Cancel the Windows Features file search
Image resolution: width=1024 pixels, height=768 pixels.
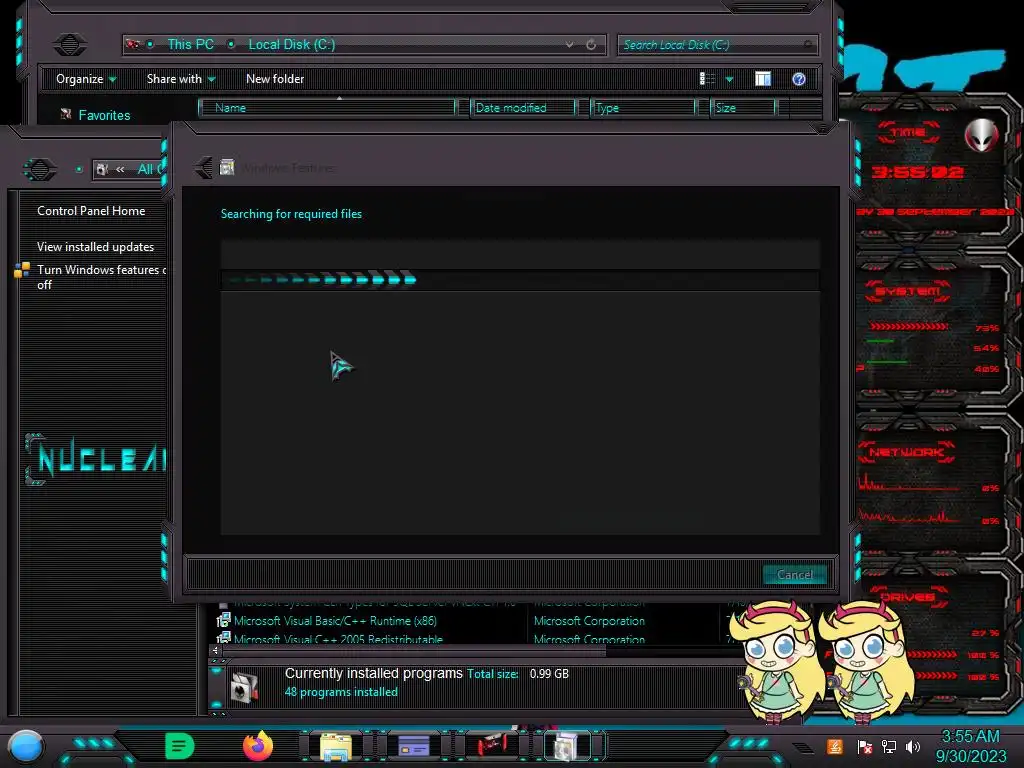pyautogui.click(x=794, y=575)
